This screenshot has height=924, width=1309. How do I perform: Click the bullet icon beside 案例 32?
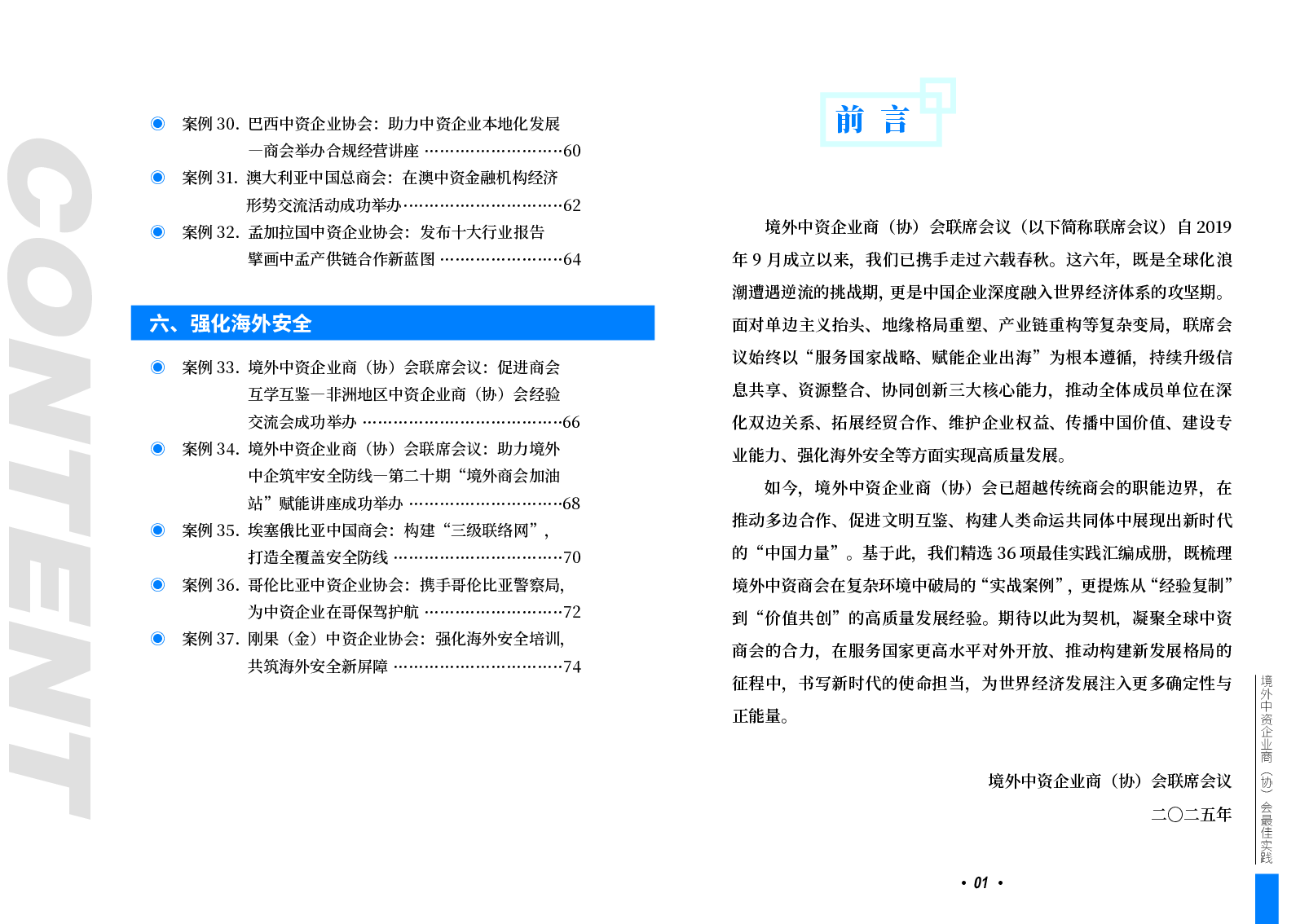coord(158,232)
